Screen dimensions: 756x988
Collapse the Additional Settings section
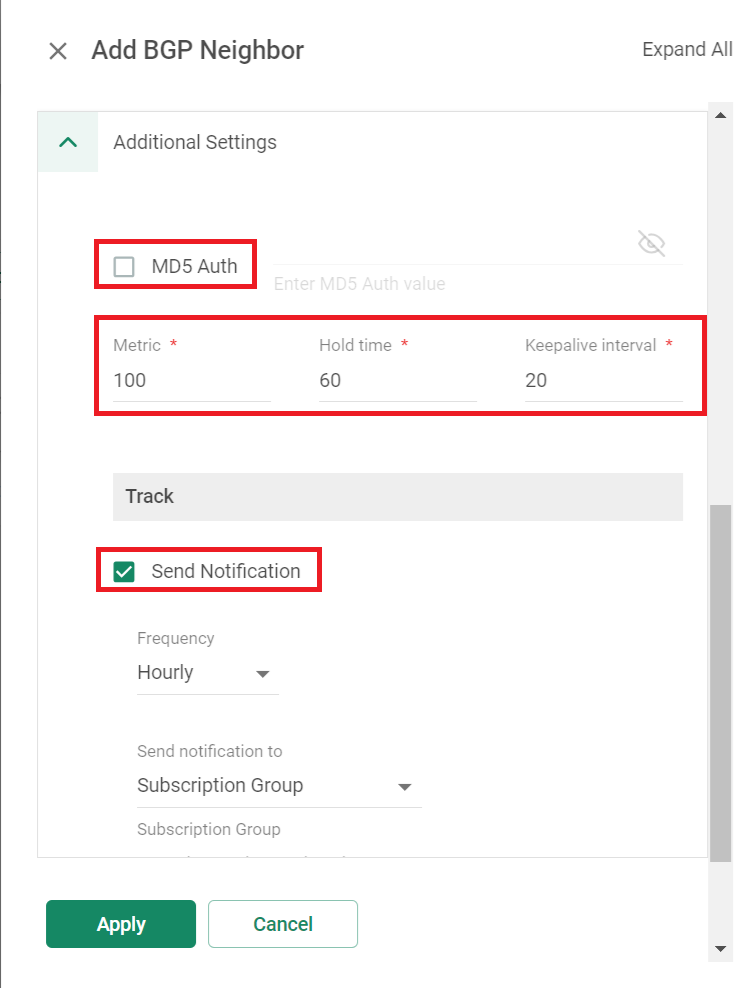tap(68, 142)
